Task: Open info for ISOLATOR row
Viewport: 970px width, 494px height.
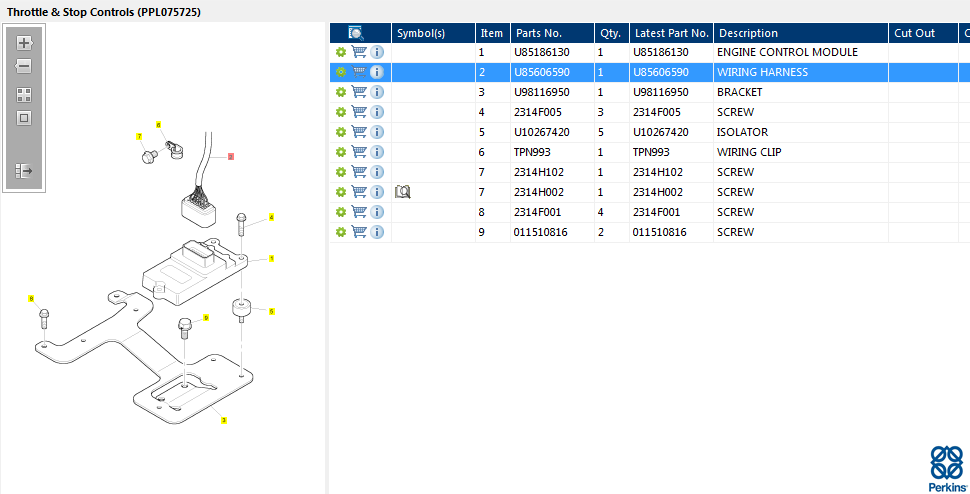Action: (377, 132)
